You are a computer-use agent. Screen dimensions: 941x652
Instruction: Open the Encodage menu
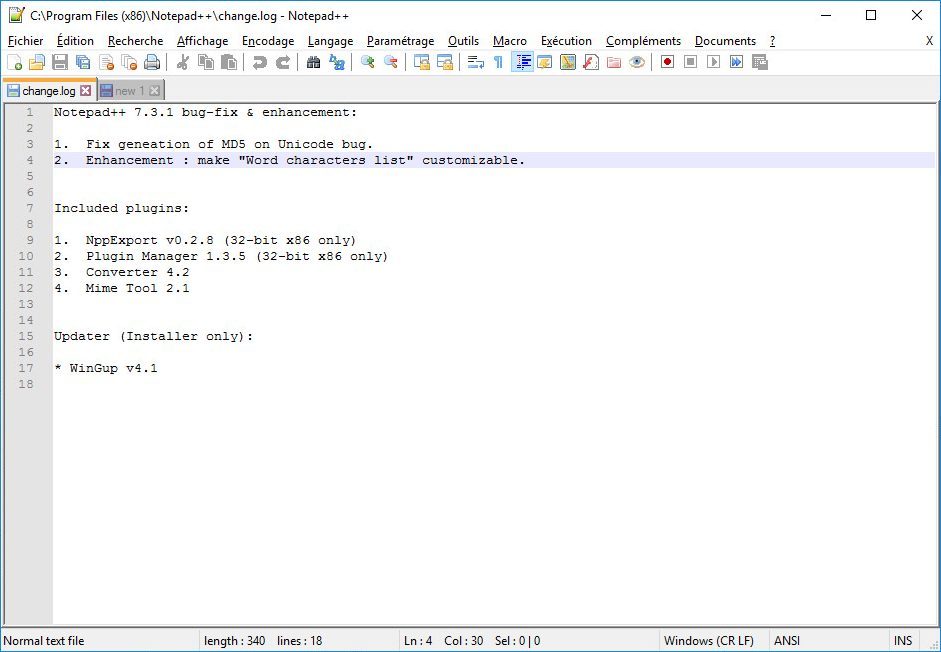click(x=268, y=41)
